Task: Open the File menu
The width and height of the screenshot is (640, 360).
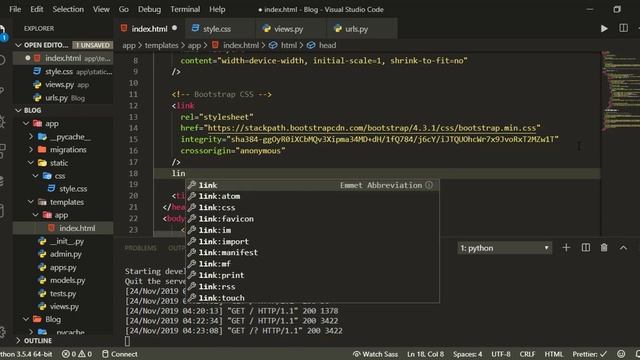Action: 15,9
